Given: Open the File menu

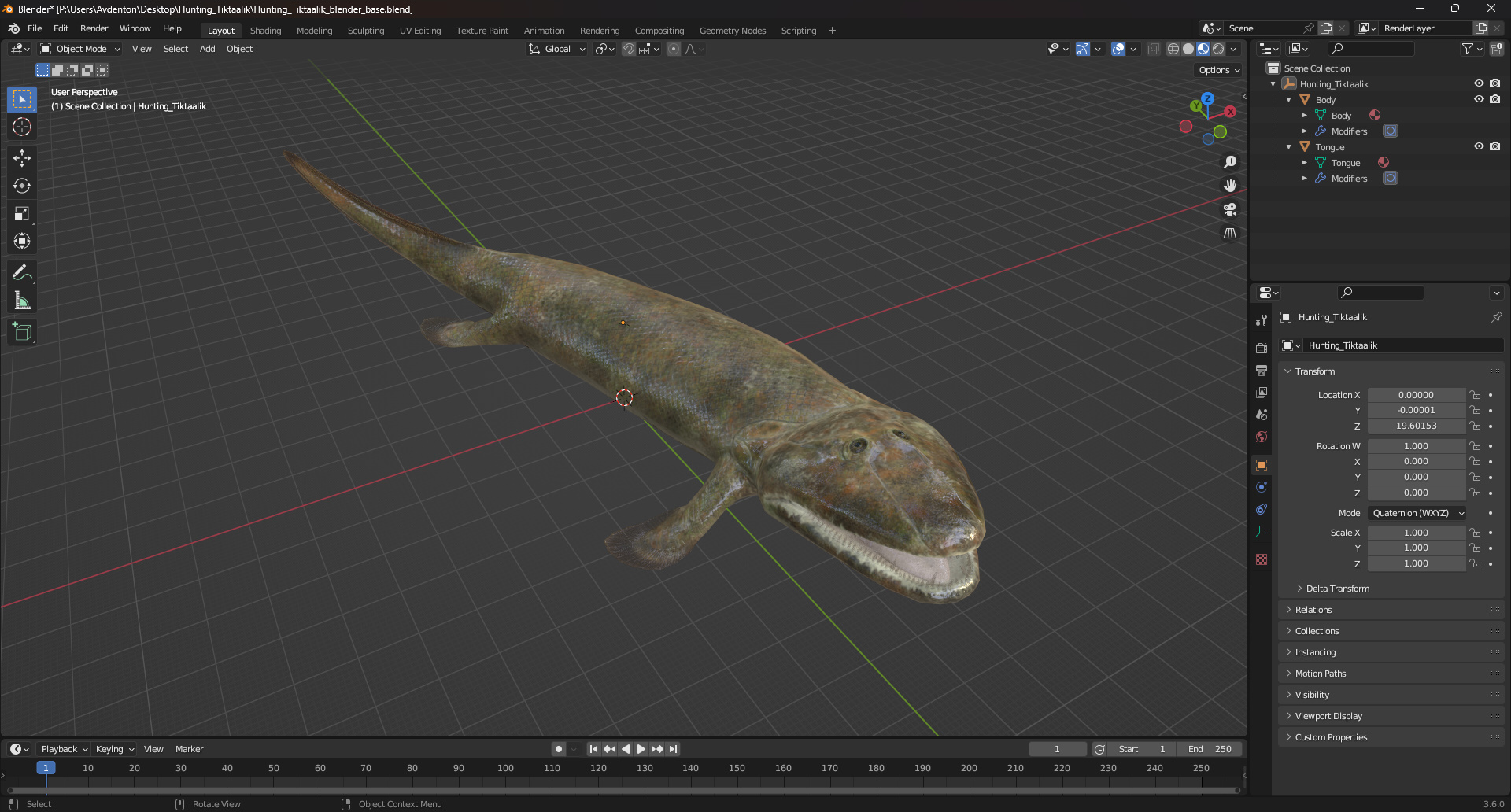Looking at the screenshot, I should coord(35,28).
